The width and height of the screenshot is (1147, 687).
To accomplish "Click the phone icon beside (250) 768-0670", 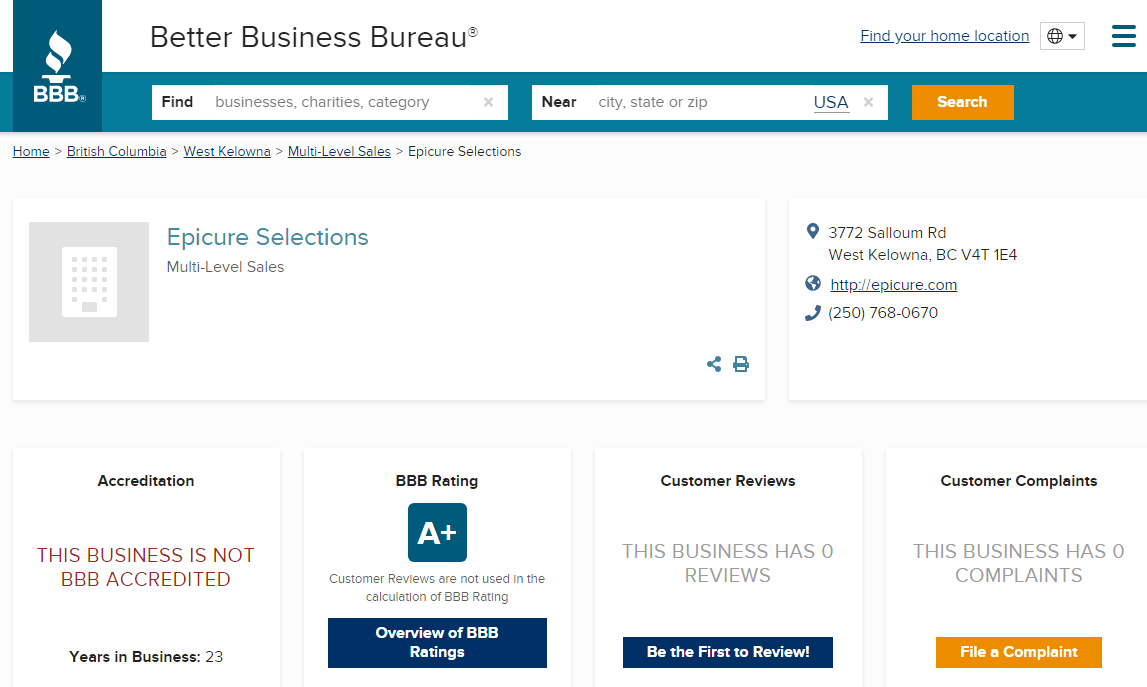I will pyautogui.click(x=813, y=313).
